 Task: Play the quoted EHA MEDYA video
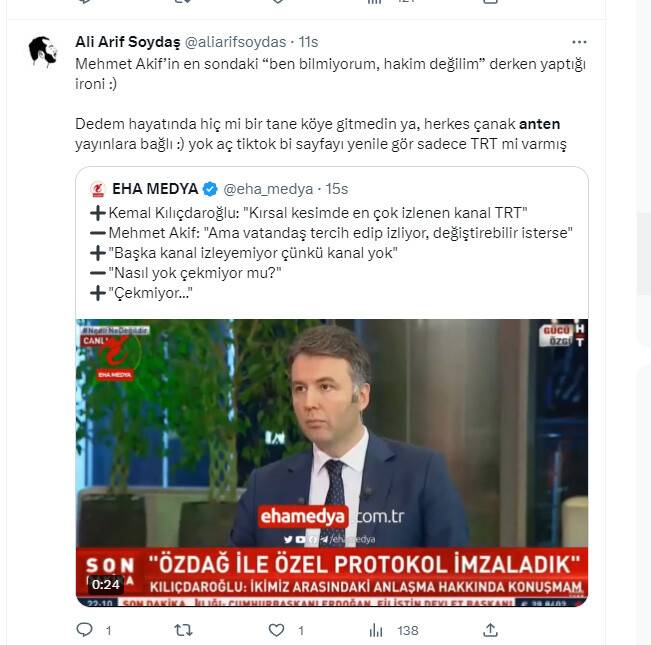tap(332, 462)
